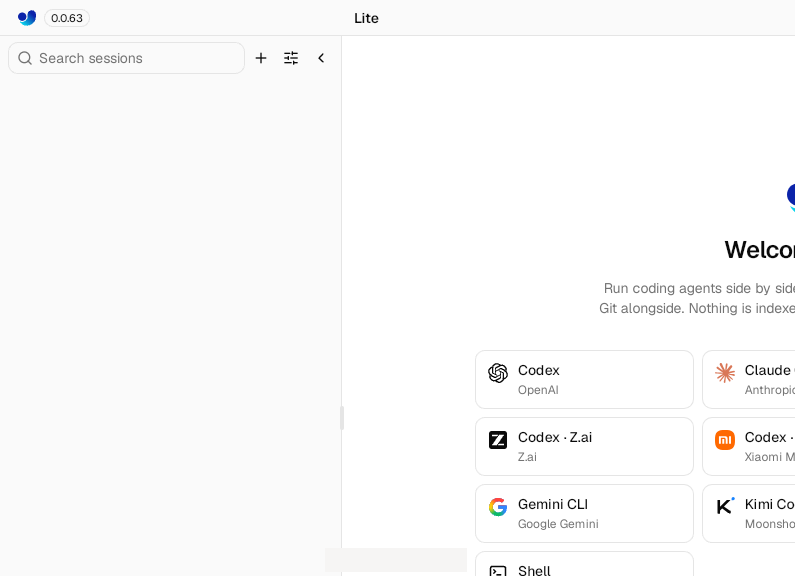Image resolution: width=795 pixels, height=576 pixels.
Task: Click the Z.ai logo icon
Action: pyautogui.click(x=498, y=440)
